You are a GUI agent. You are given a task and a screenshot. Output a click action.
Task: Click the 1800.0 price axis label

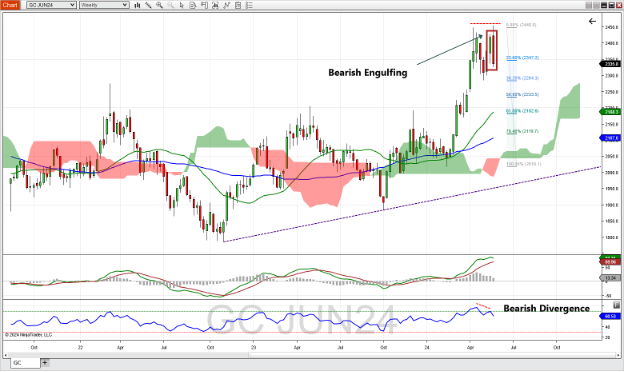click(x=612, y=238)
